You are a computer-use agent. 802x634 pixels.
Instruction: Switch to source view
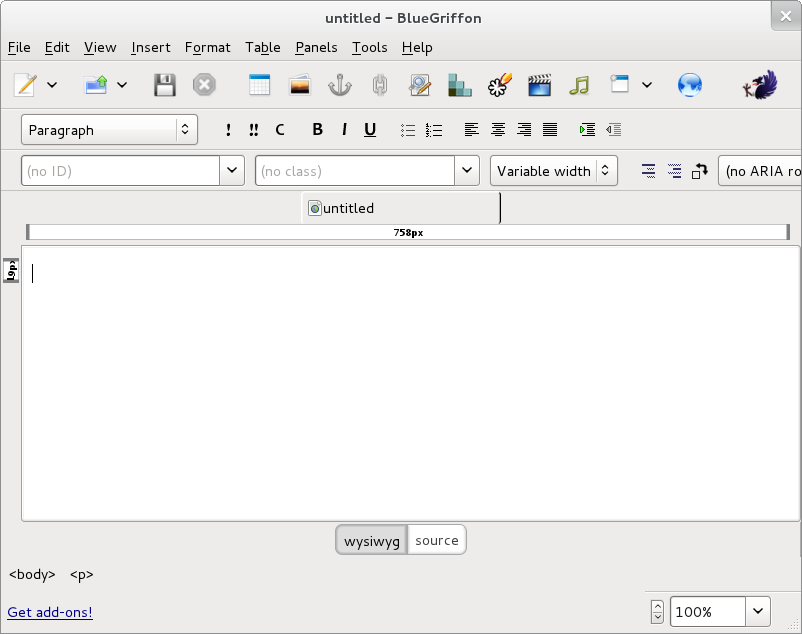click(437, 541)
